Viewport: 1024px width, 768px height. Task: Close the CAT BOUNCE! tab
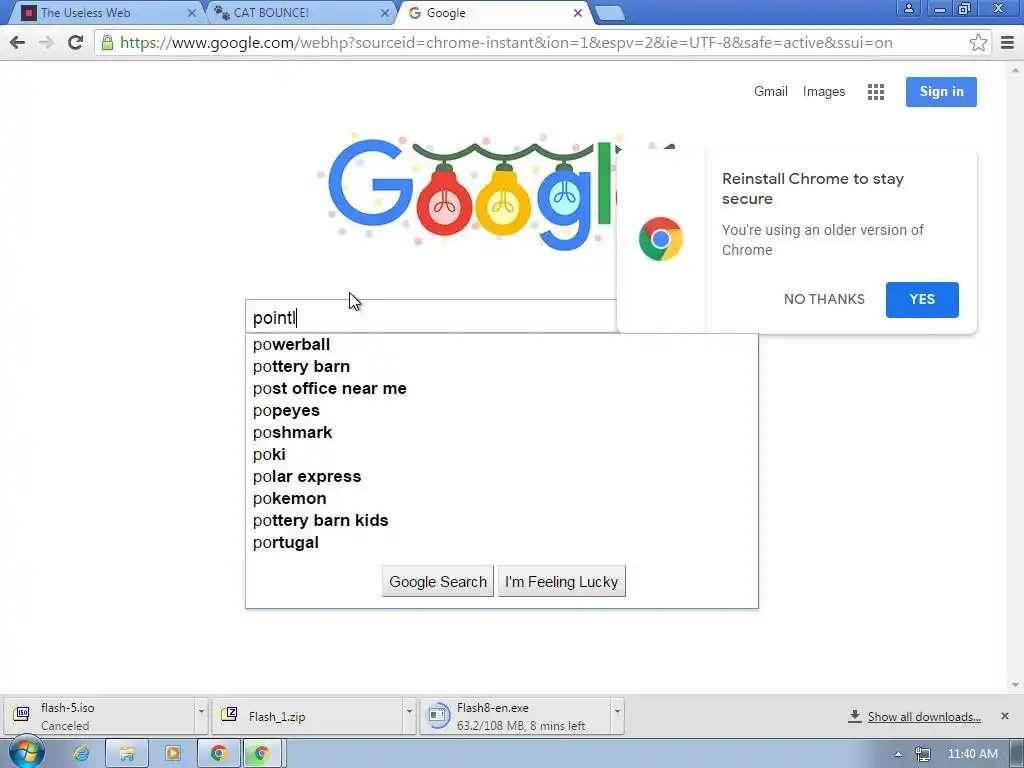[385, 13]
